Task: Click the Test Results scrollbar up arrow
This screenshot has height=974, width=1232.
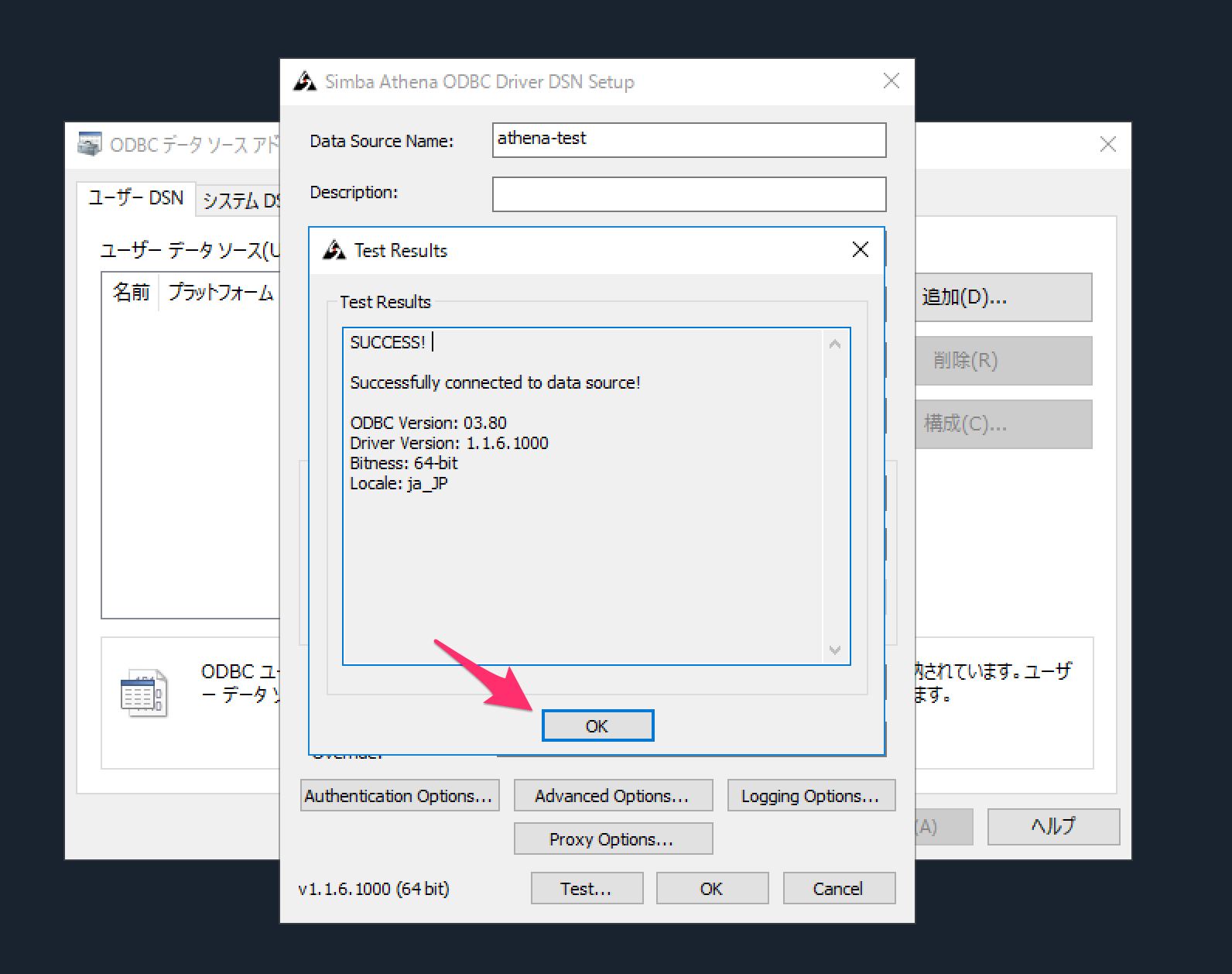Action: coord(835,344)
